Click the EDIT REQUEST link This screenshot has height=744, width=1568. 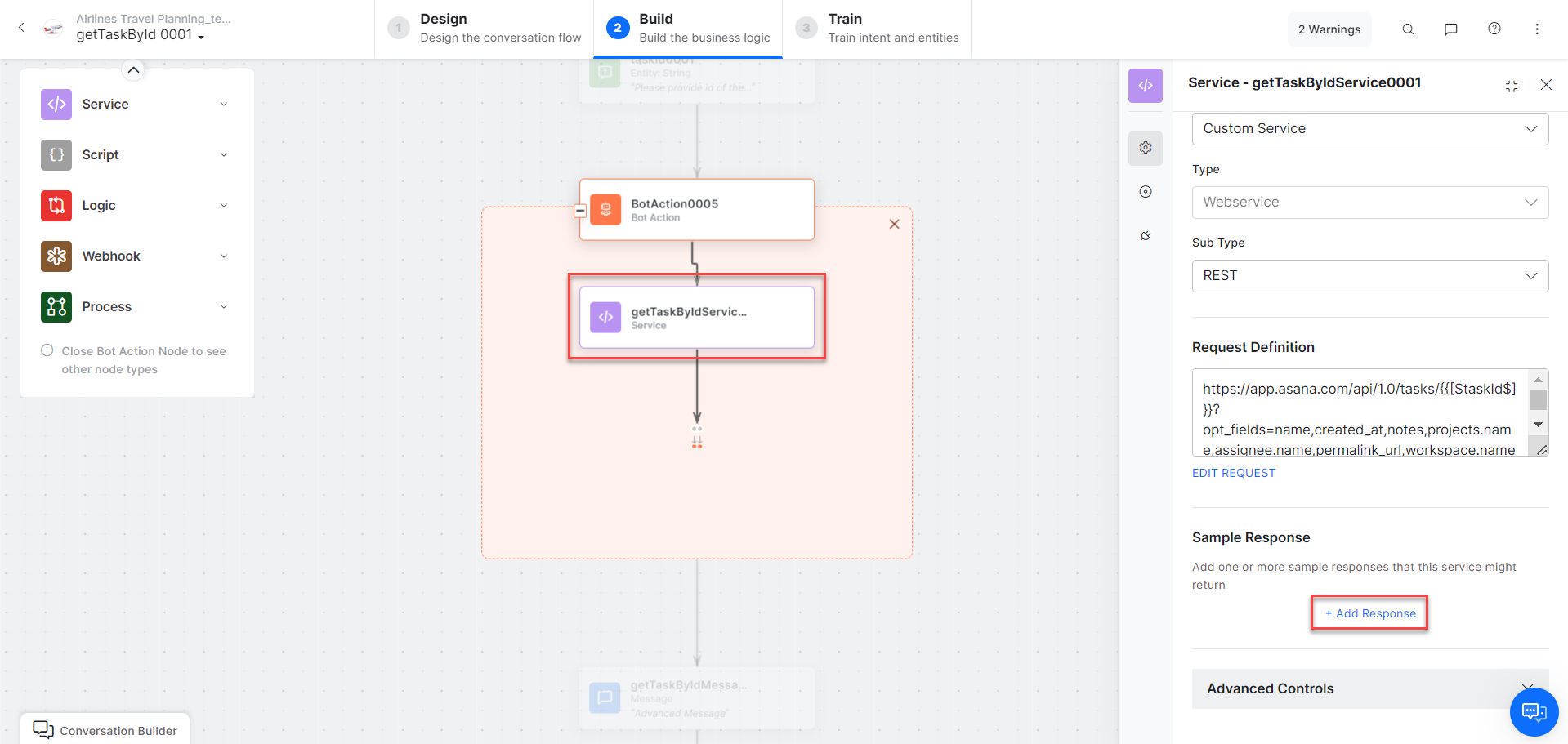click(x=1233, y=473)
